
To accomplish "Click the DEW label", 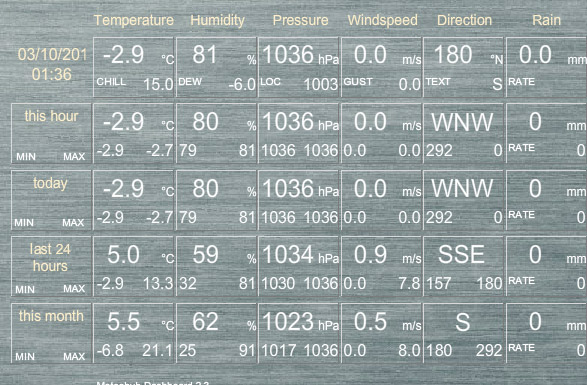I will click(x=190, y=82).
